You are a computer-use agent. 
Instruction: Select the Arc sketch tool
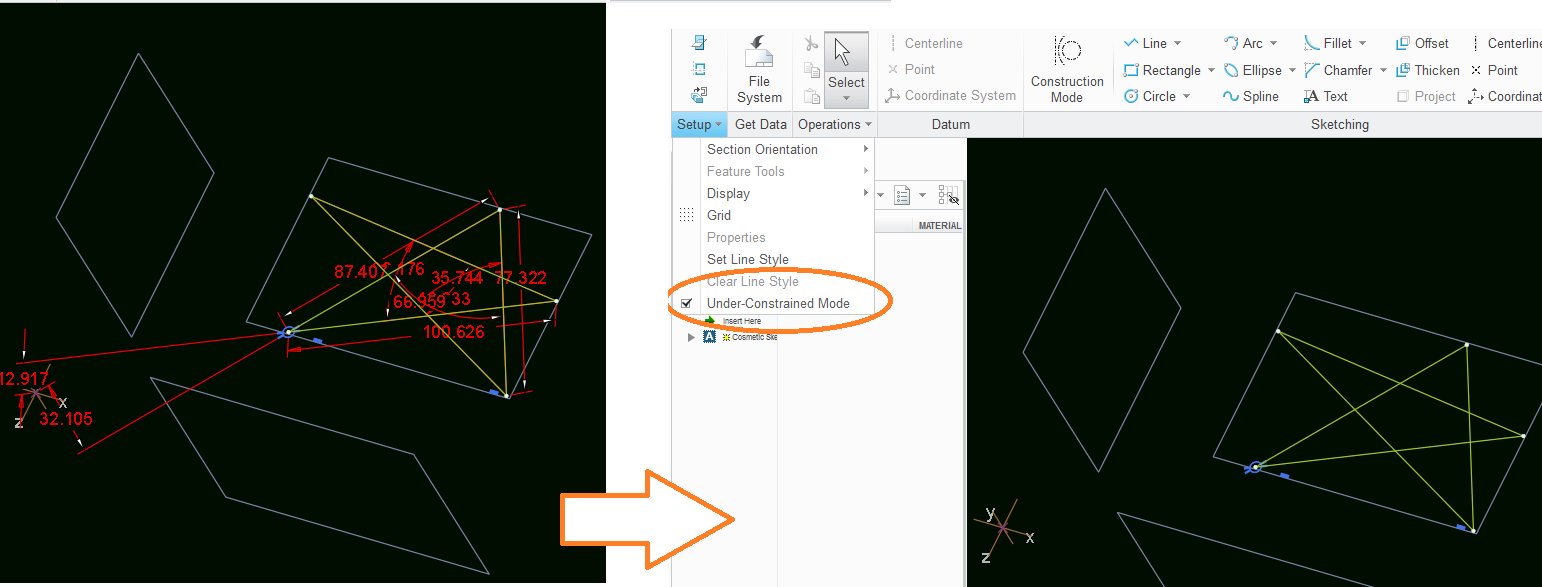1242,43
